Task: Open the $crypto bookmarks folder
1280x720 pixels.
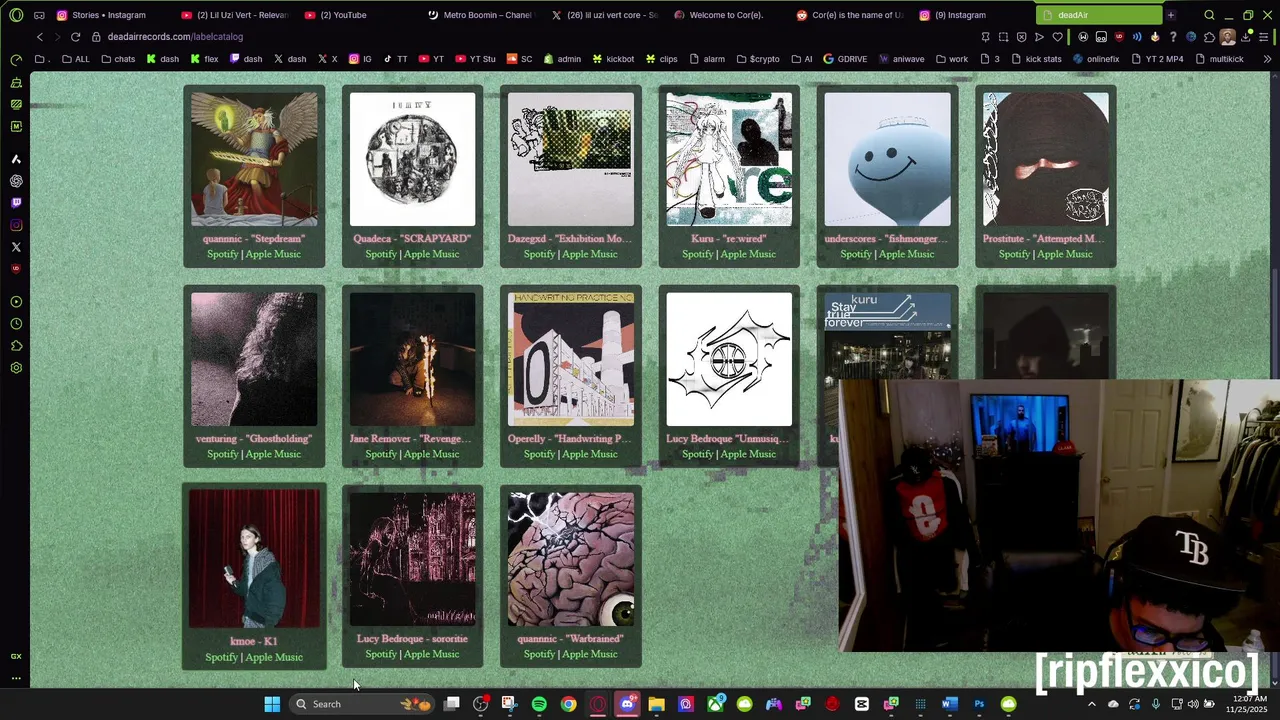Action: (x=757, y=59)
